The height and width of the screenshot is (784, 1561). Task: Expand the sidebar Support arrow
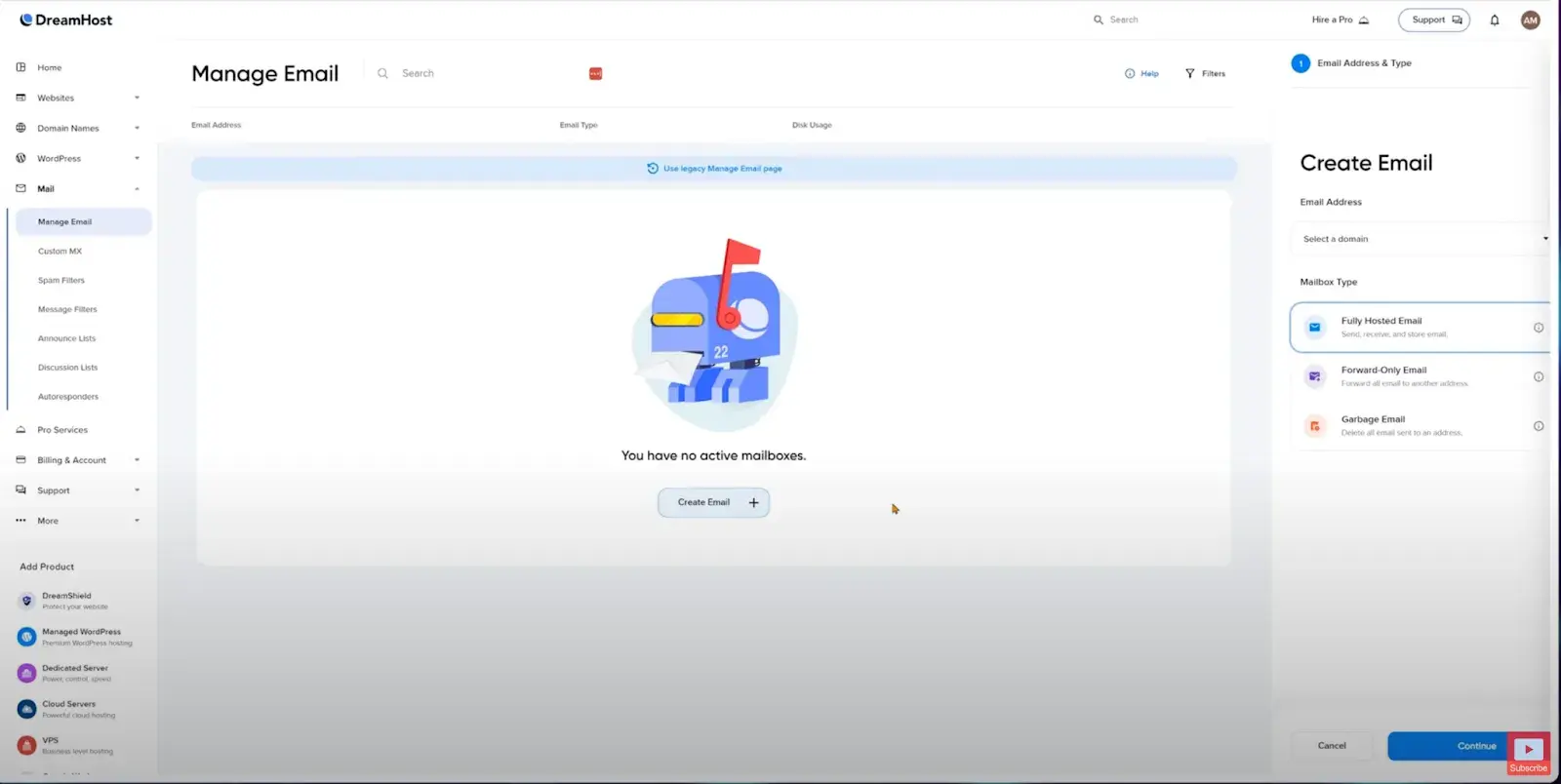[x=137, y=490]
